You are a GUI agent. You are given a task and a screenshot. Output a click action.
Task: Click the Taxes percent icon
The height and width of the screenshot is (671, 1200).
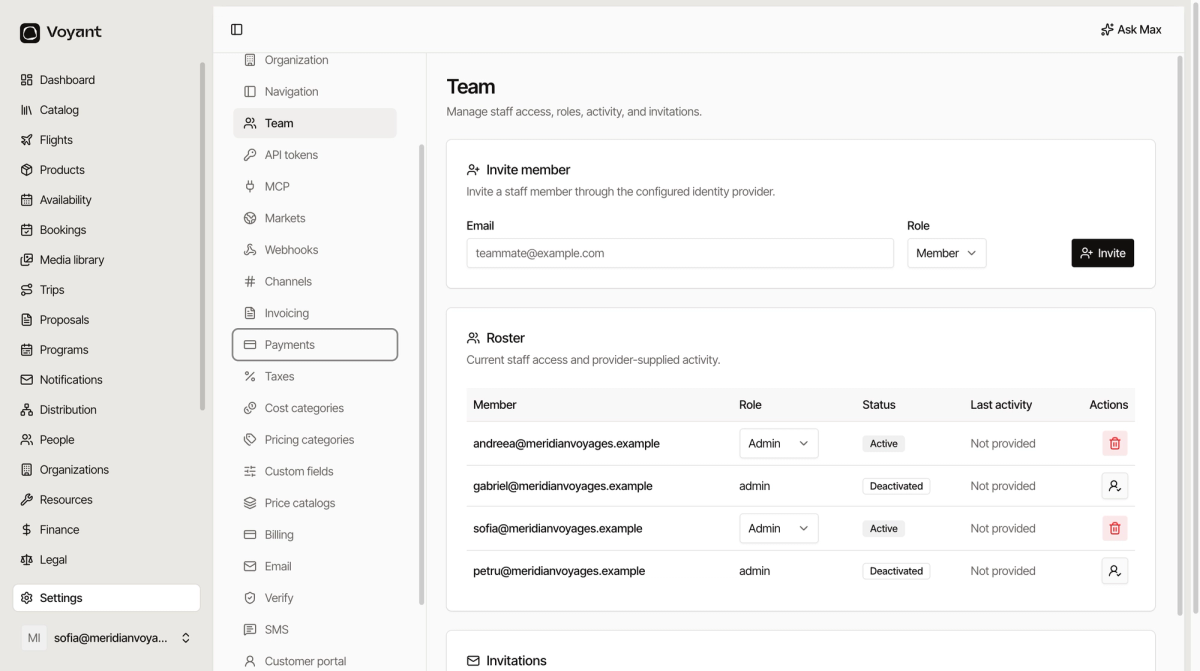(250, 377)
